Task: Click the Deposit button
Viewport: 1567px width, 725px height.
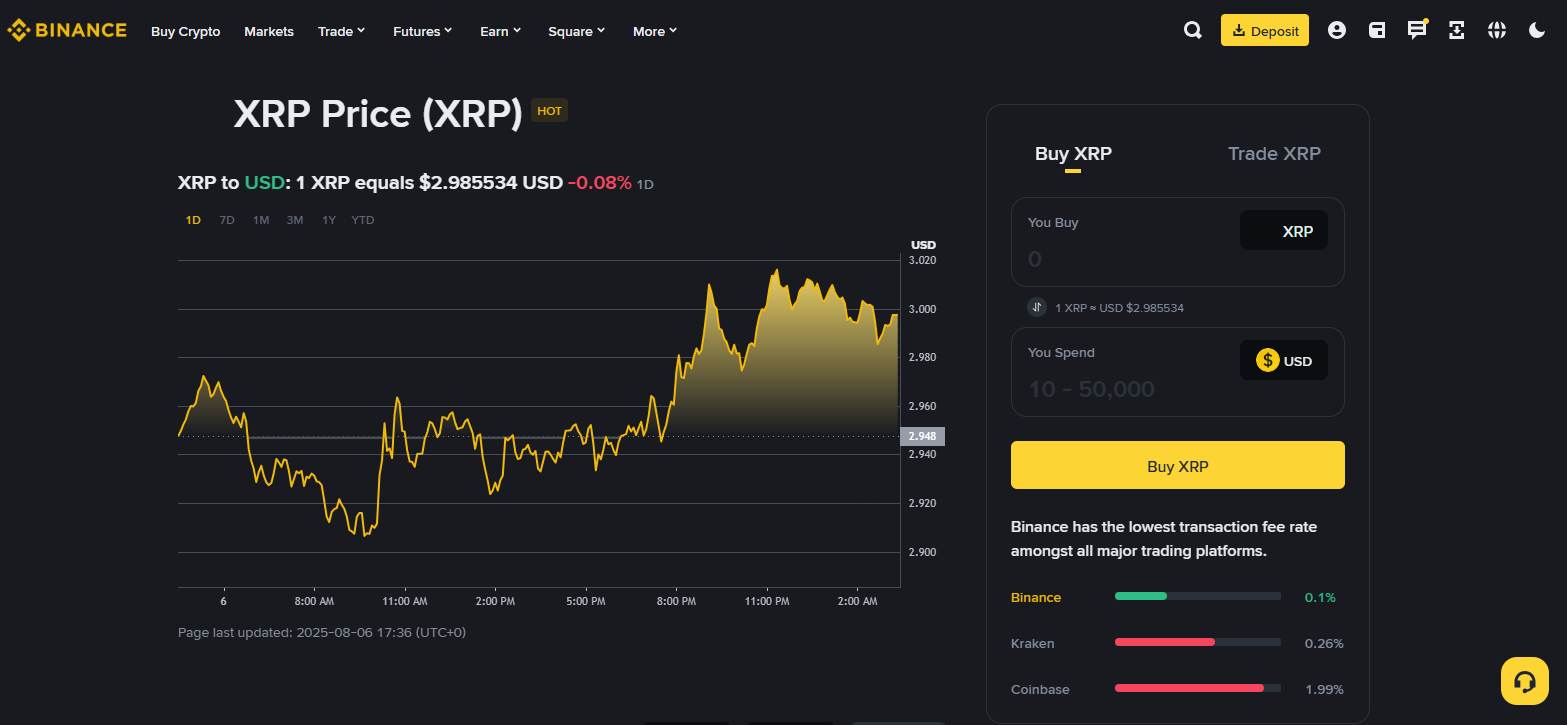Action: coord(1265,30)
